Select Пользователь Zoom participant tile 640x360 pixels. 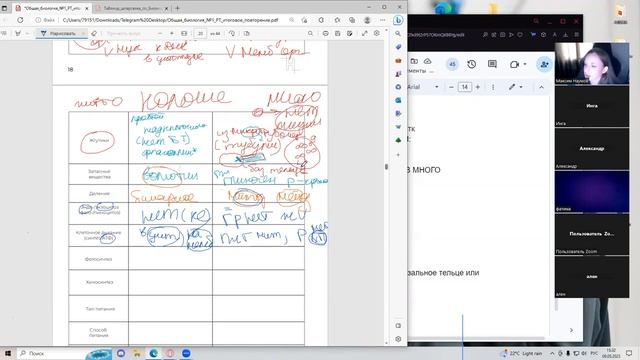(x=592, y=234)
